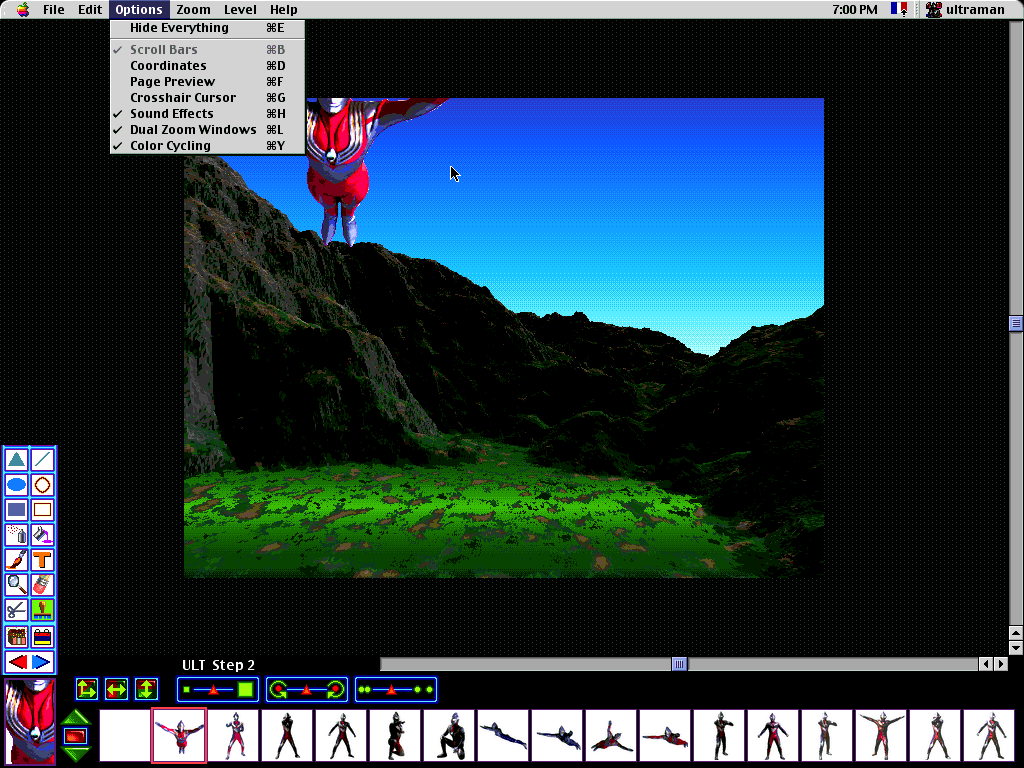The image size is (1024, 768).
Task: Click the red left arrow in toolbox
Action: pos(18,662)
